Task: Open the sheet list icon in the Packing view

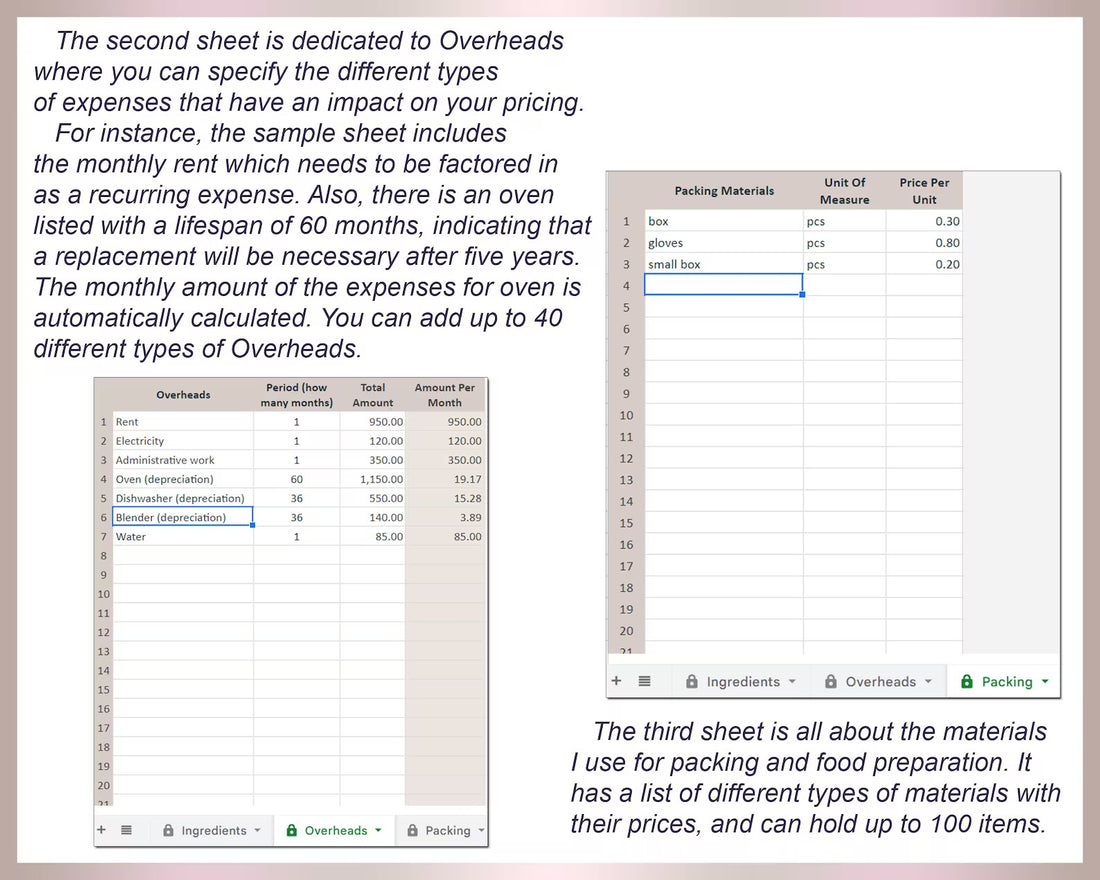Action: (642, 681)
